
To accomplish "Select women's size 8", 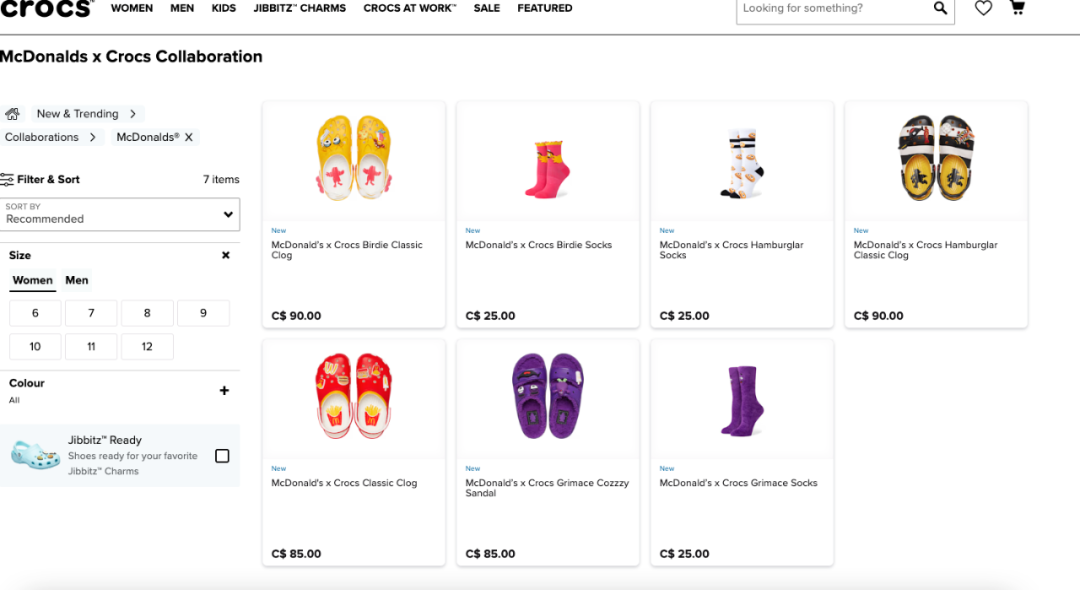I will [147, 313].
